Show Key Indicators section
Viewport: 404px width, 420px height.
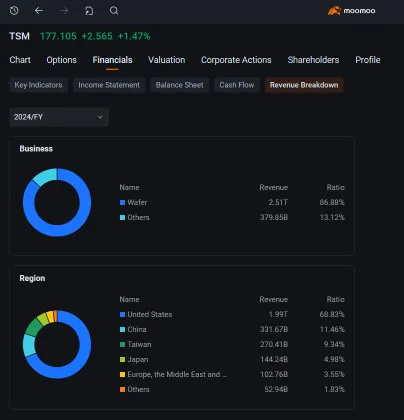38,85
